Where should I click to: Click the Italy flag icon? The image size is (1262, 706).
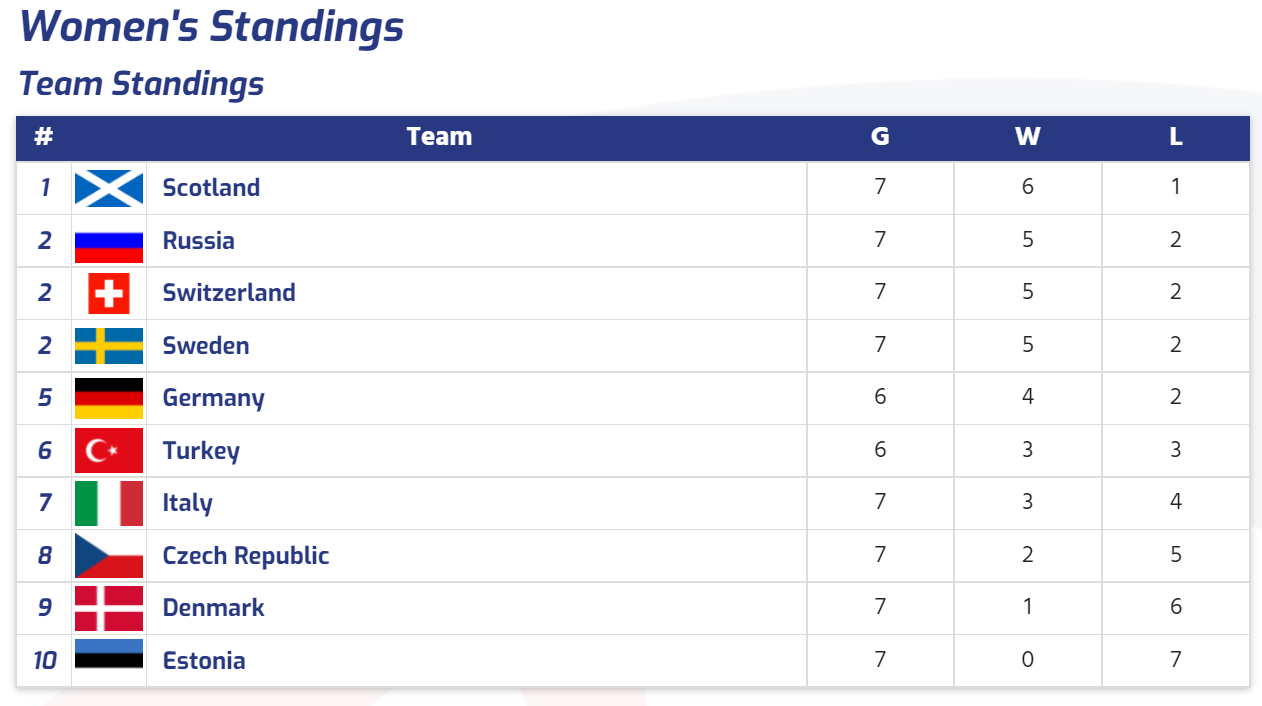(x=109, y=503)
